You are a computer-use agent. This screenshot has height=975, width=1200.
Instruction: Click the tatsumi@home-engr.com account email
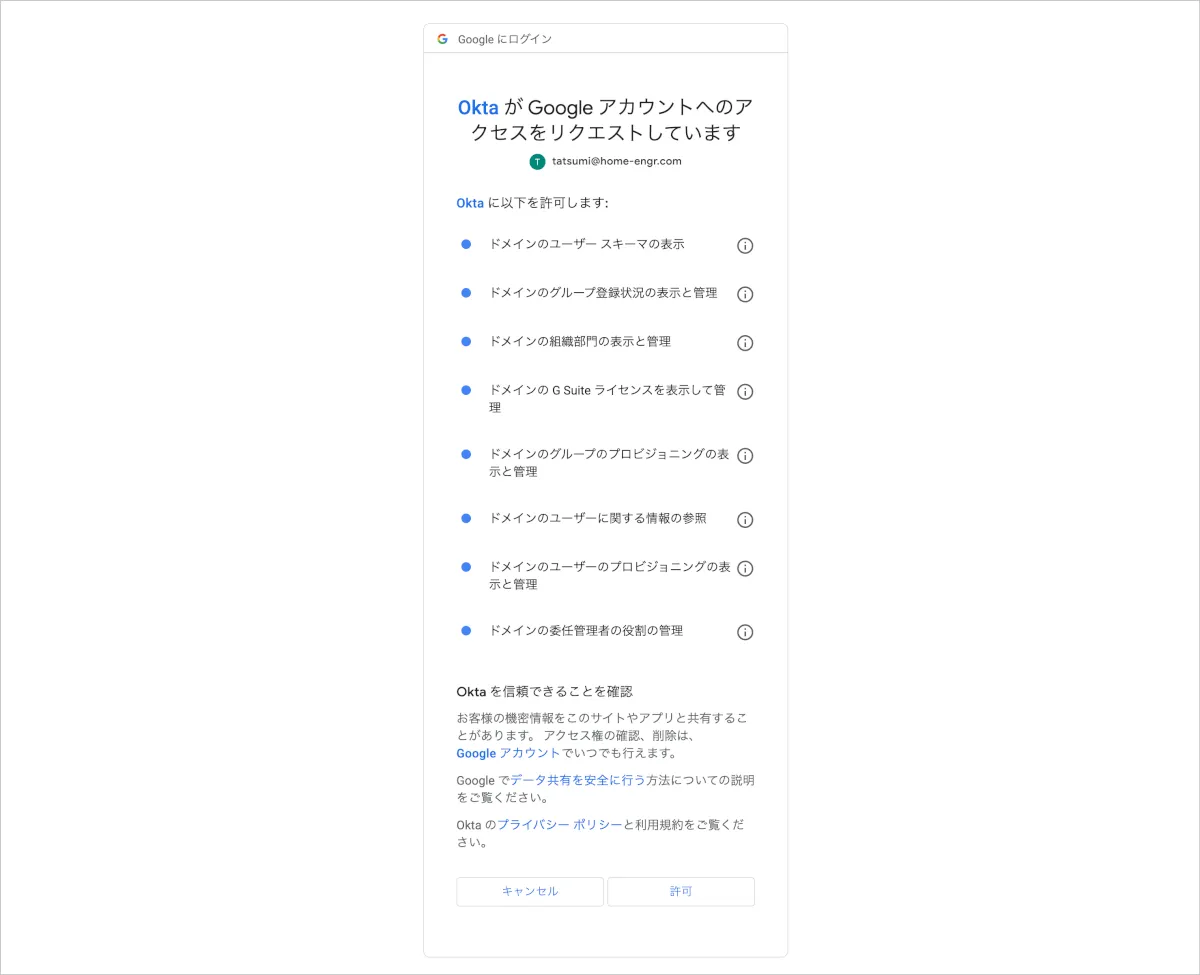point(617,161)
